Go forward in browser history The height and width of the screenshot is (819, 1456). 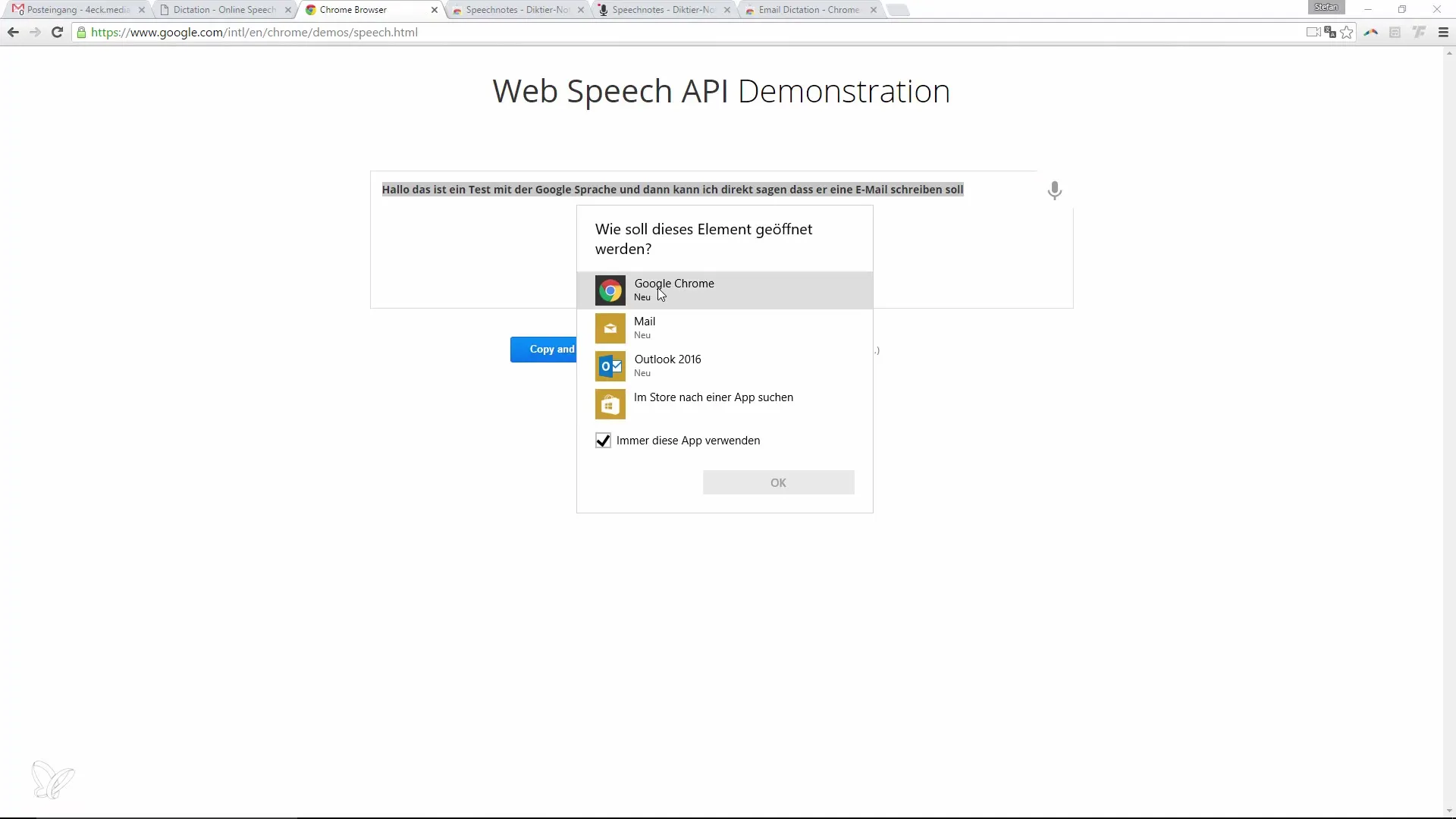pyautogui.click(x=35, y=33)
